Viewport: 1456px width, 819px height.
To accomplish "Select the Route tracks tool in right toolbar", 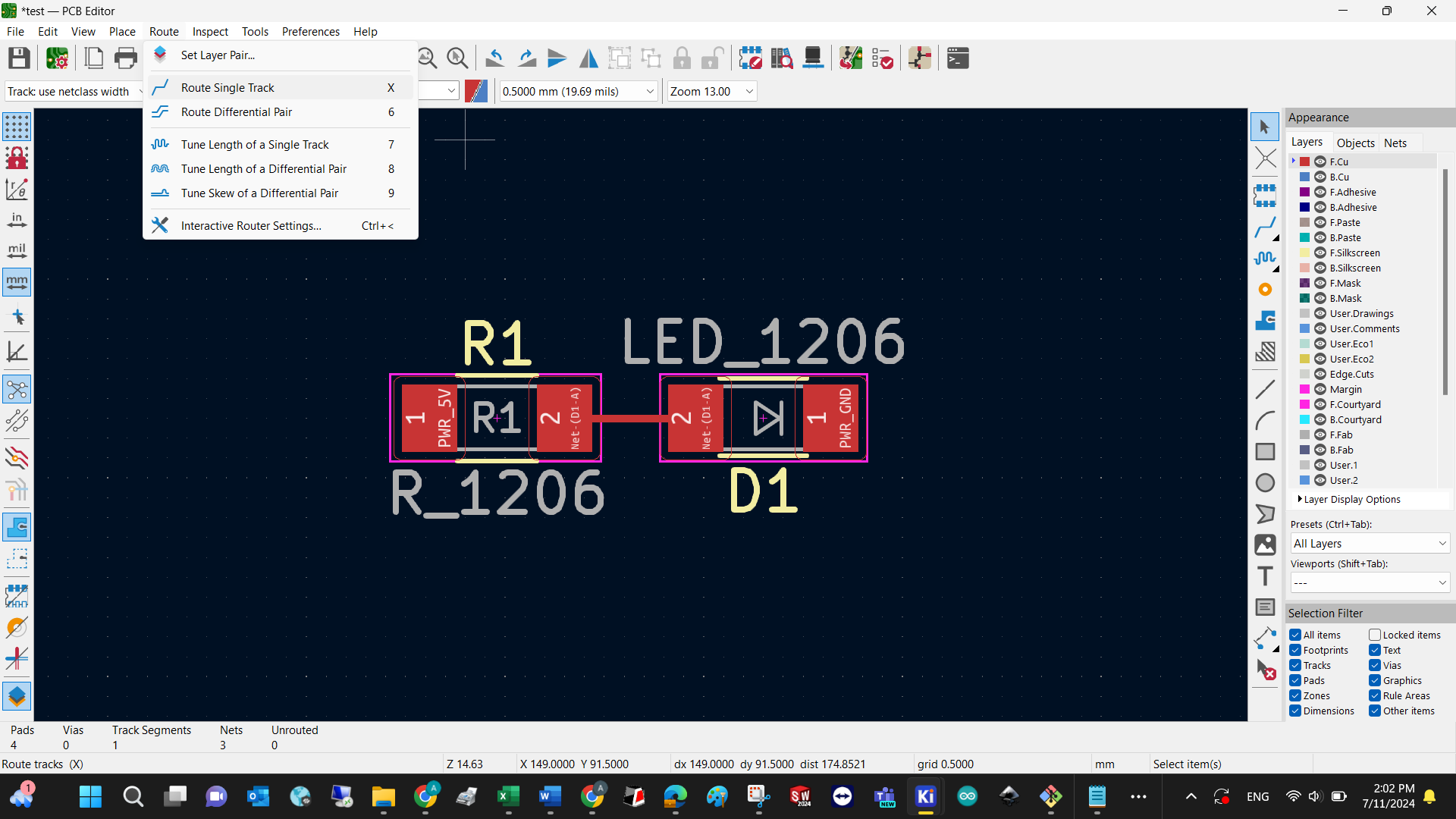I will pos(1264,227).
